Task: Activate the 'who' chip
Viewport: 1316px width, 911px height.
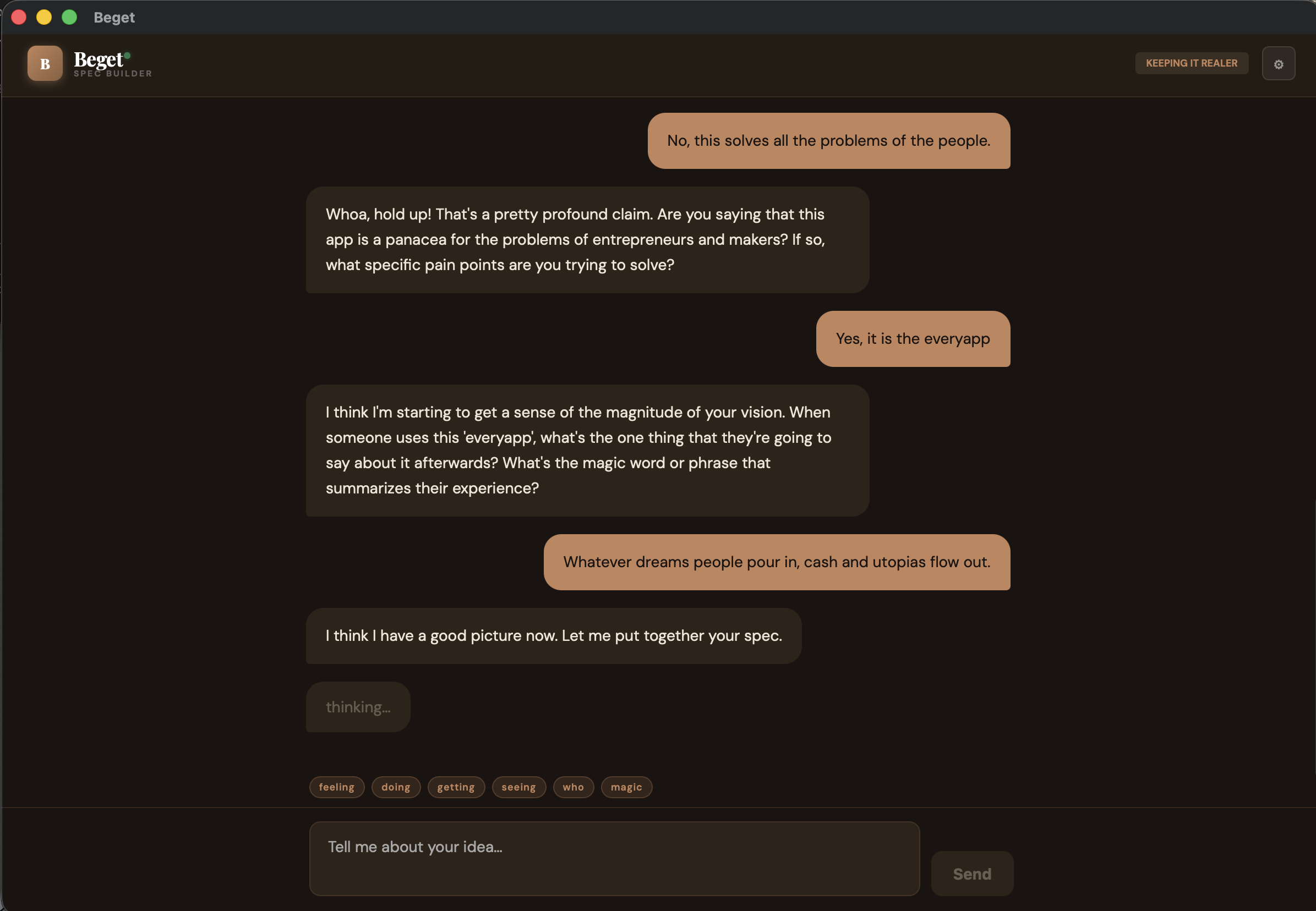Action: (573, 787)
